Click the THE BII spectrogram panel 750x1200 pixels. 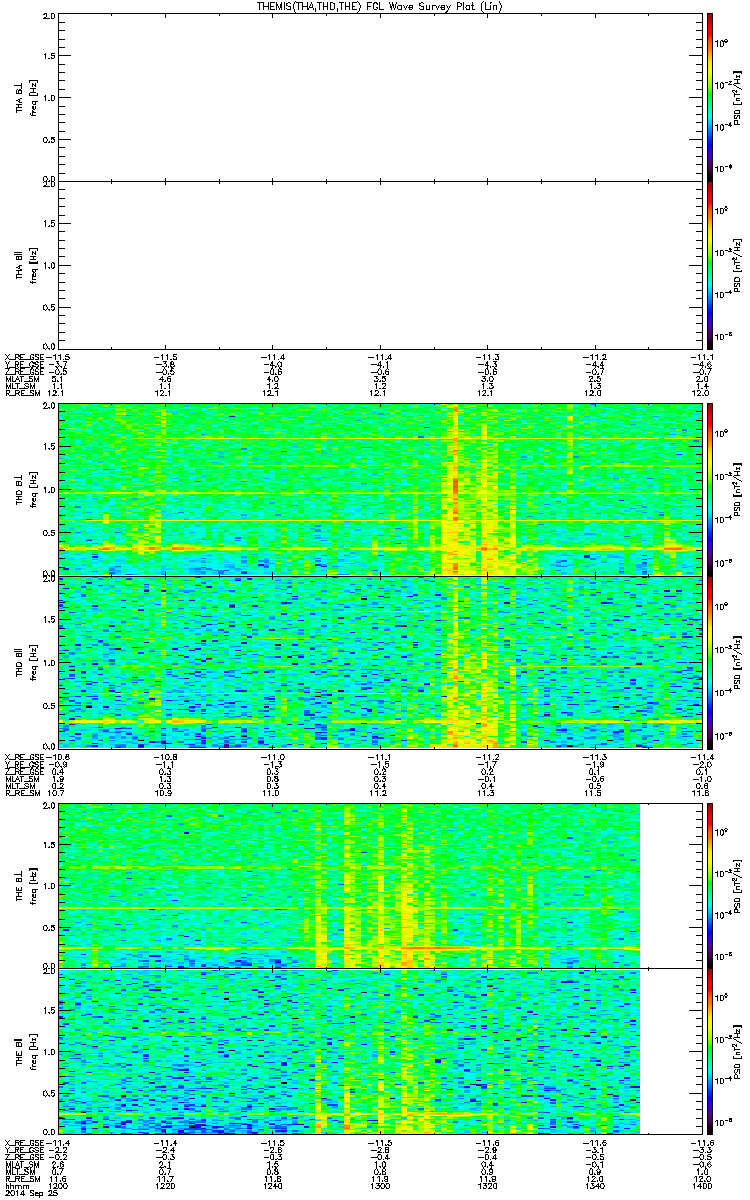pyautogui.click(x=379, y=1050)
